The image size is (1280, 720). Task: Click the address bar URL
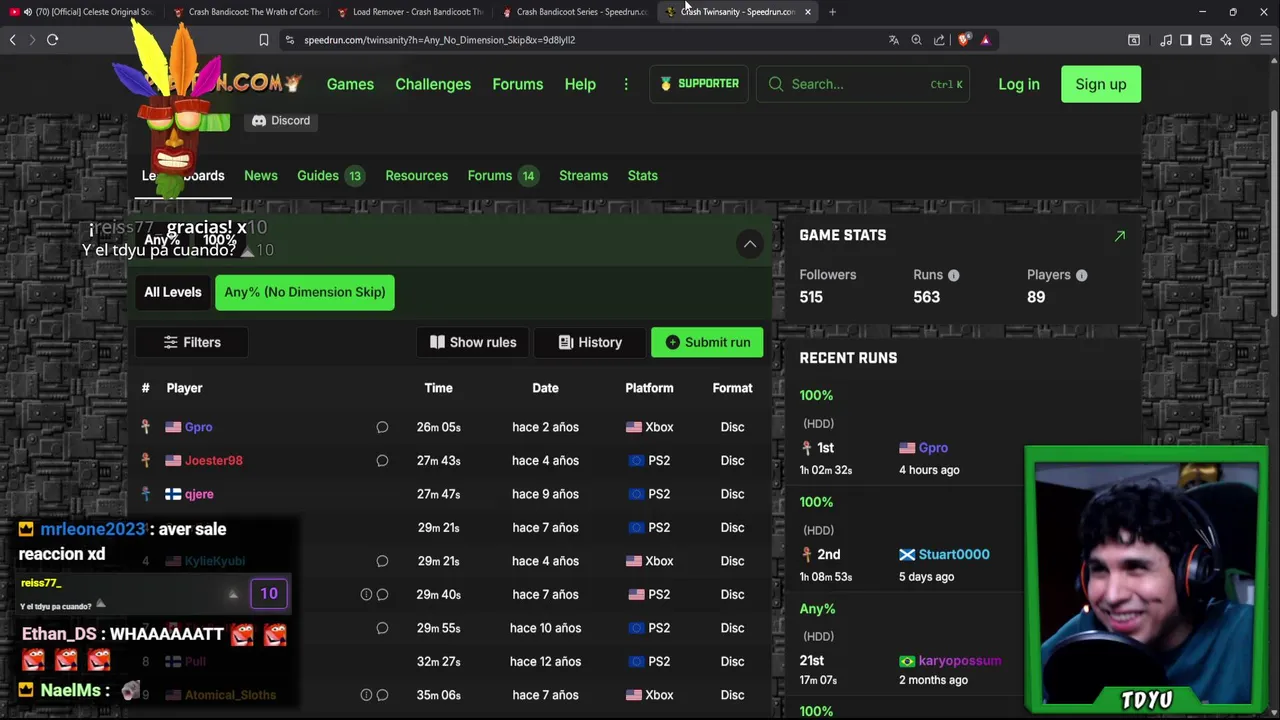click(439, 40)
